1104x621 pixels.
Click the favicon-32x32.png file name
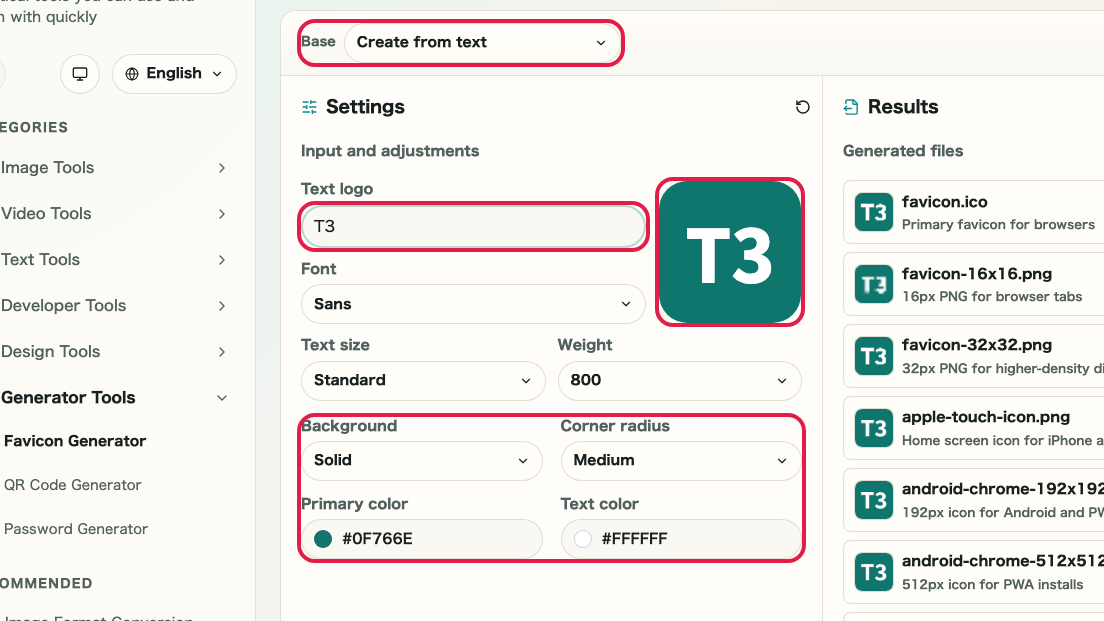point(977,346)
